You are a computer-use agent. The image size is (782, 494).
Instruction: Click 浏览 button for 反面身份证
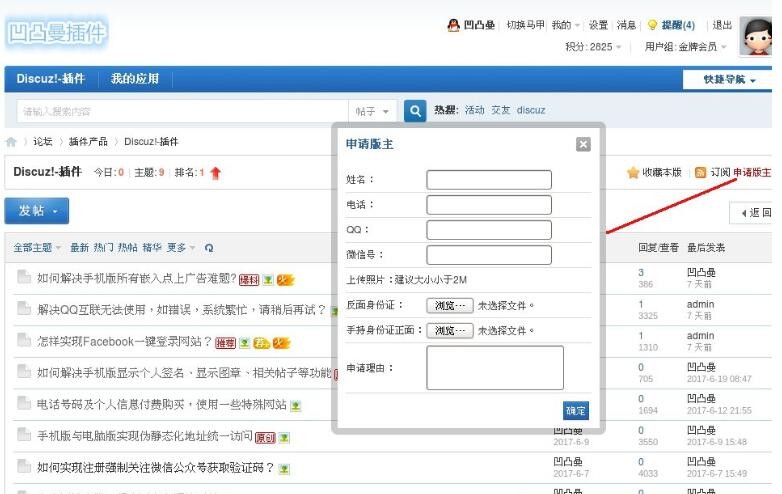coord(450,305)
